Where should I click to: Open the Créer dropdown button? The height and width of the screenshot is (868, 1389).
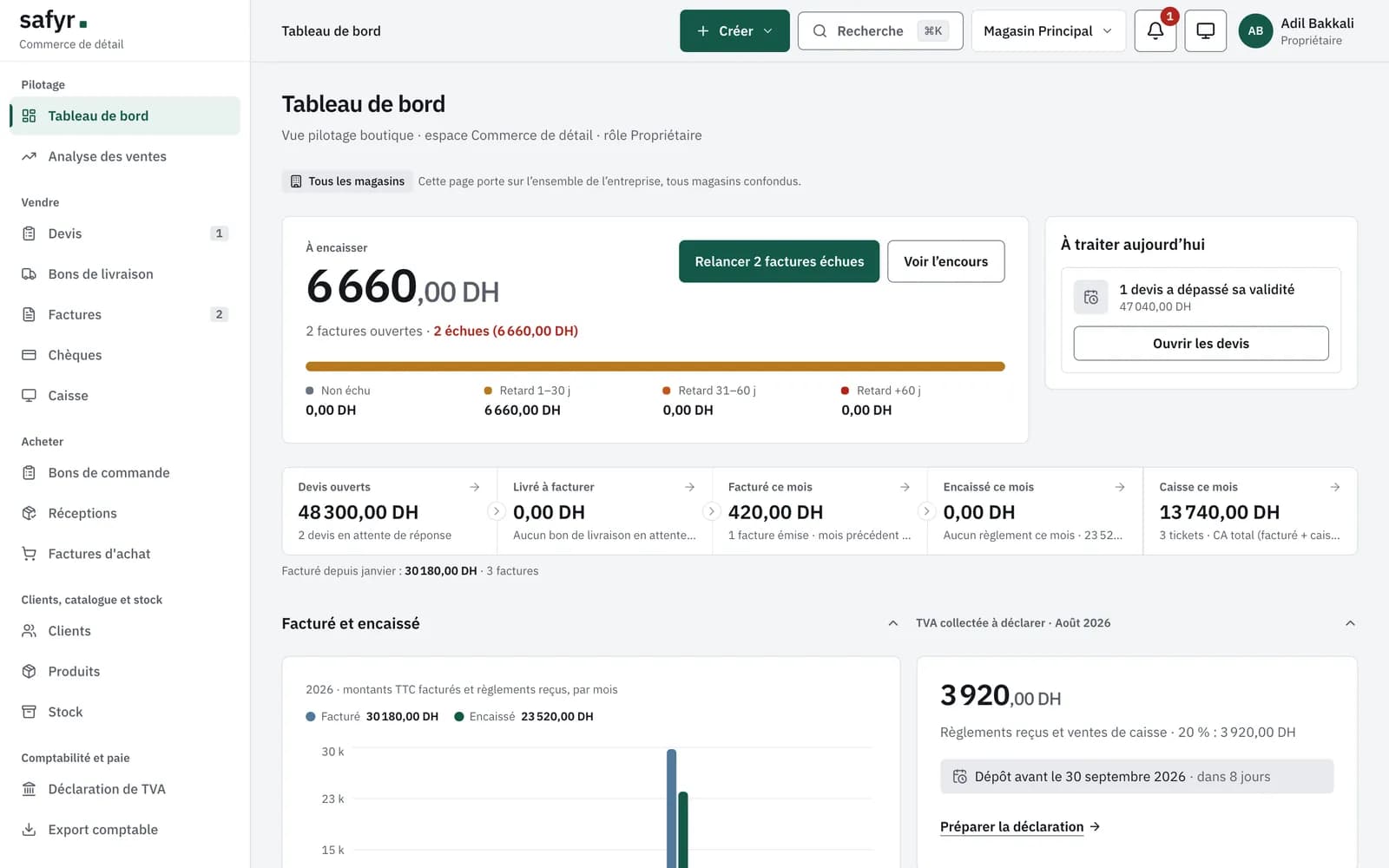(734, 31)
